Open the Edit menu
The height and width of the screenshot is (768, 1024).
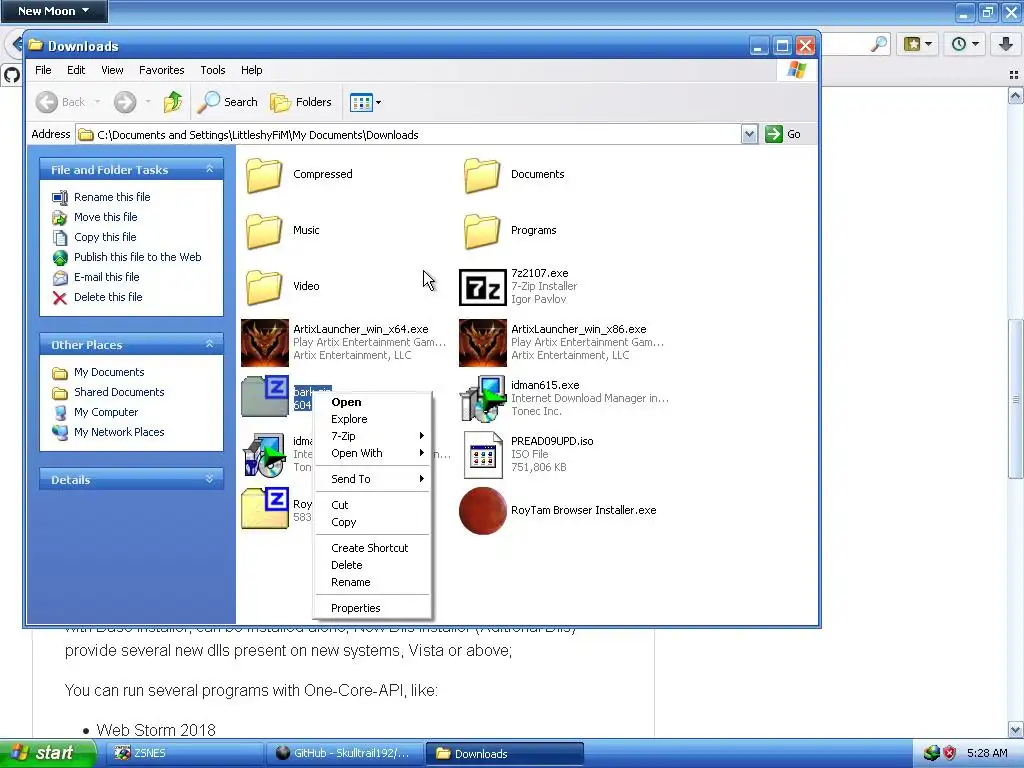click(x=76, y=70)
